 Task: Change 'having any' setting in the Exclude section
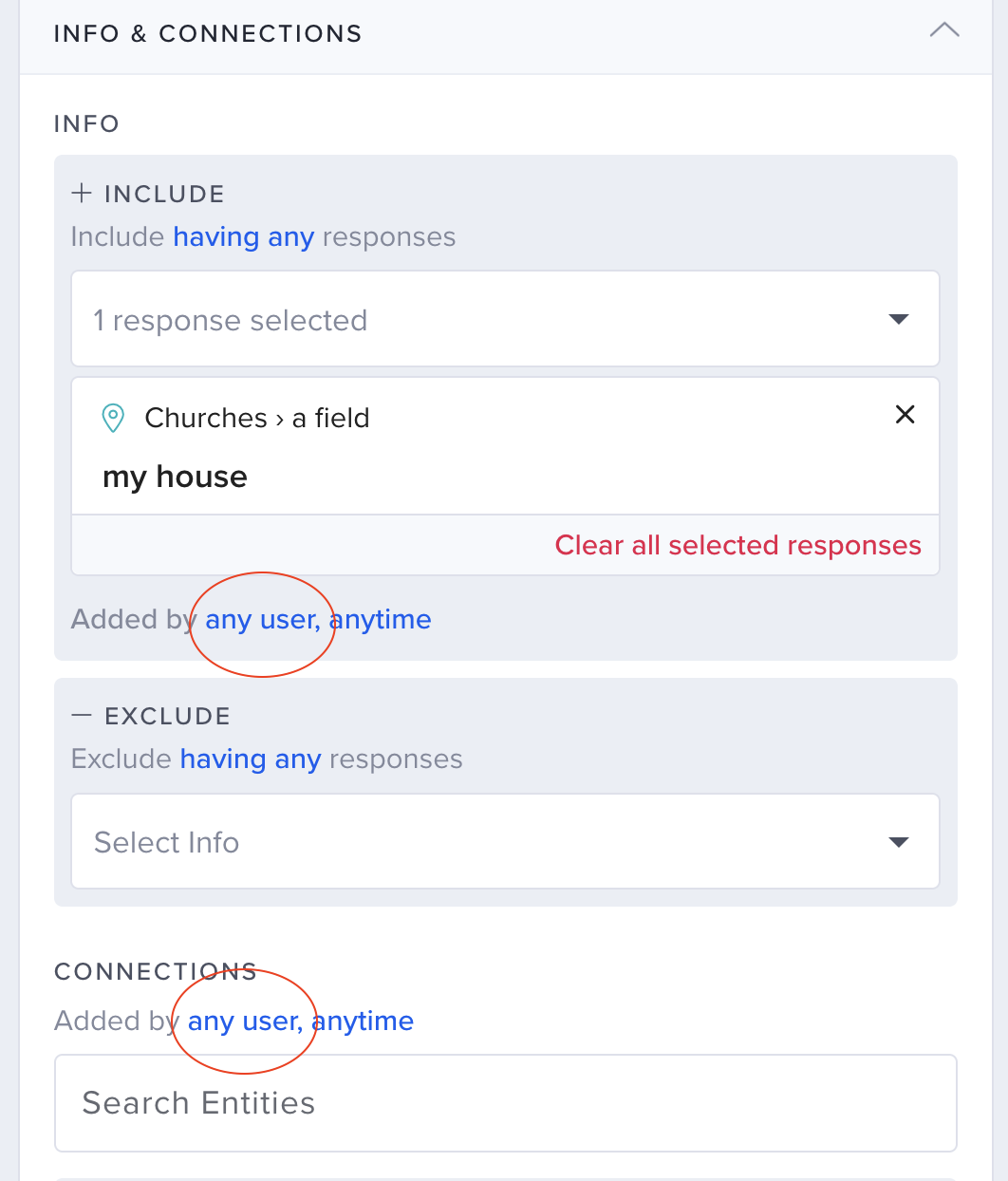pos(251,759)
